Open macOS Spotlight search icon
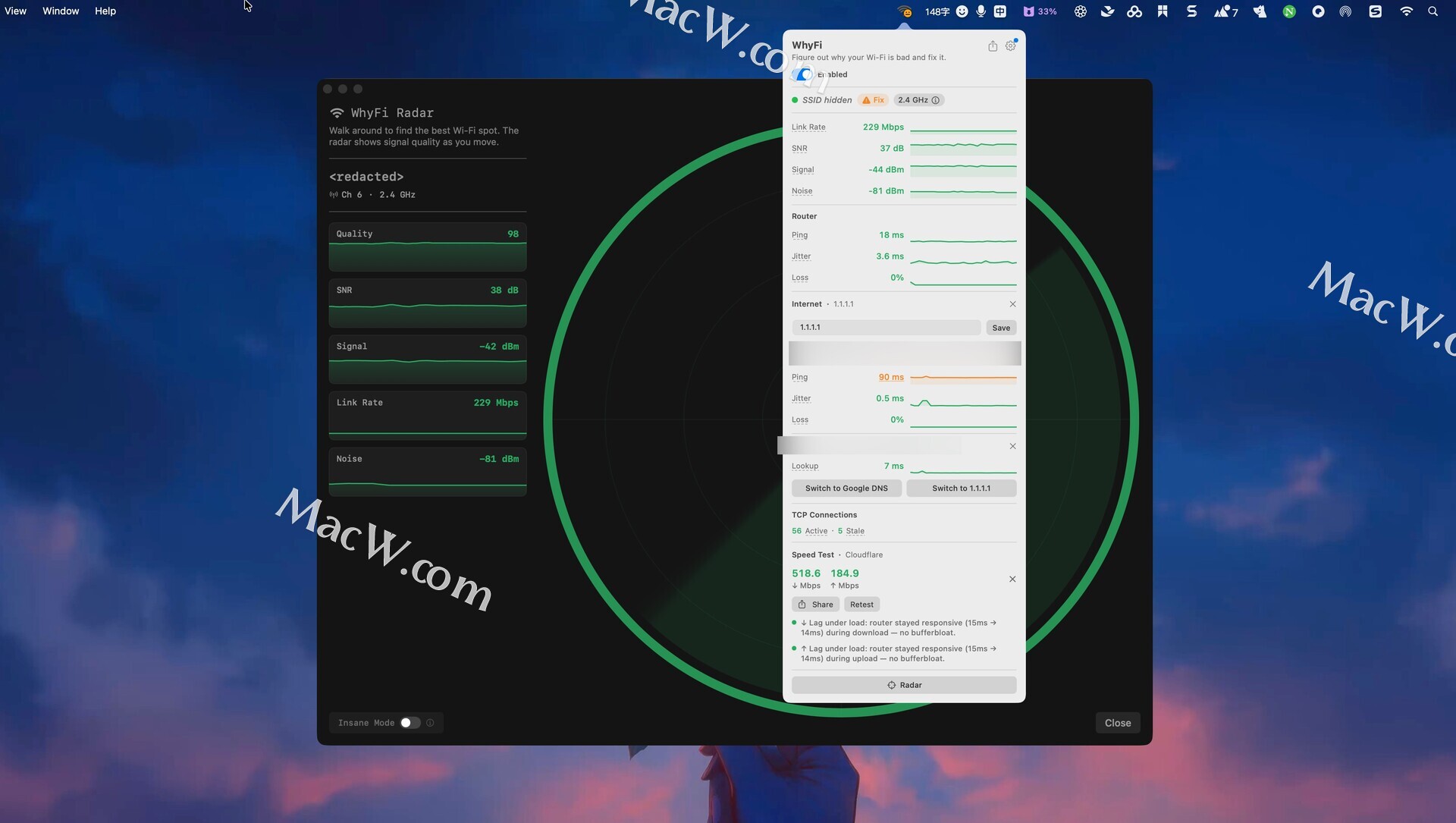This screenshot has height=823, width=1456. (1432, 11)
